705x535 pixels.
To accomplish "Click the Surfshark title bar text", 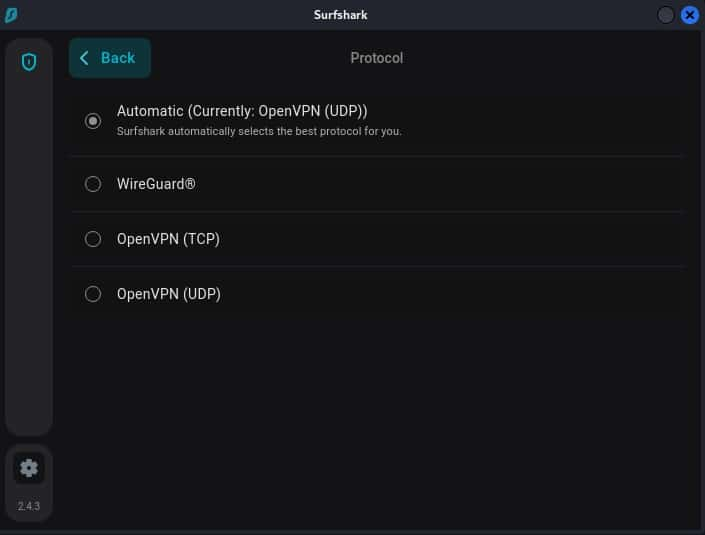I will (x=340, y=15).
